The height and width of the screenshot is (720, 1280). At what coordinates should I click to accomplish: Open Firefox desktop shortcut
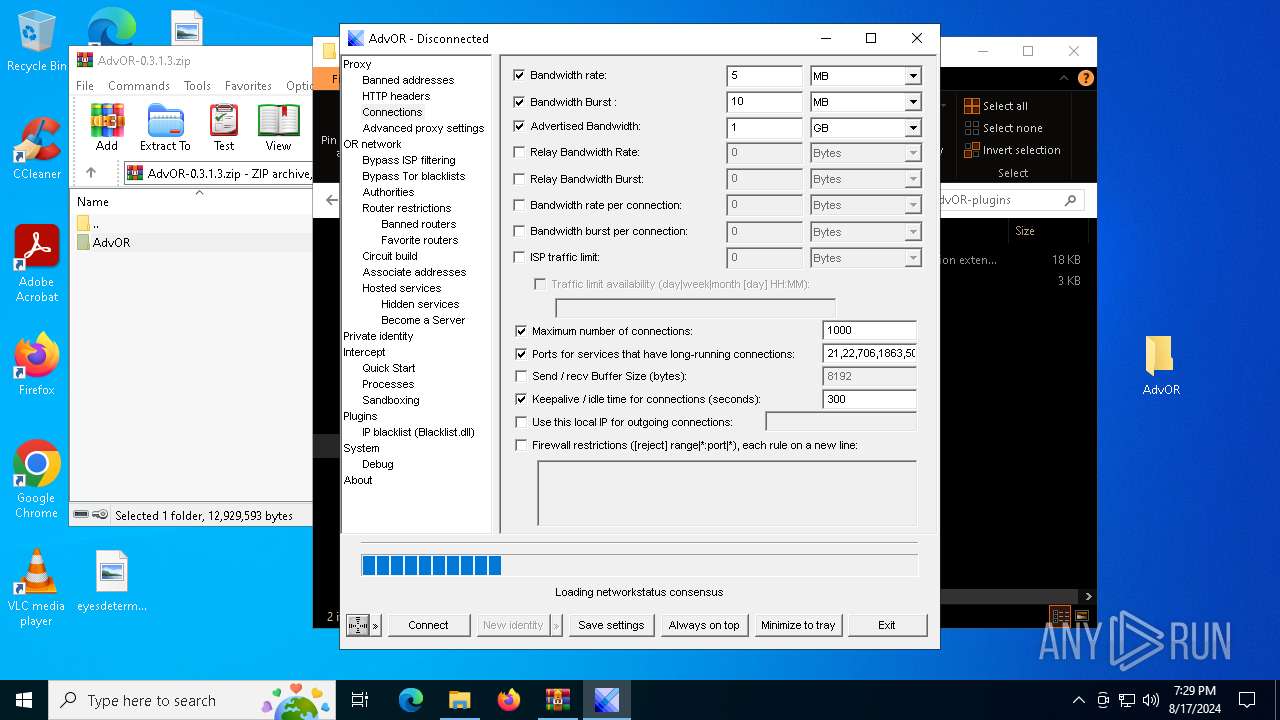coord(37,365)
